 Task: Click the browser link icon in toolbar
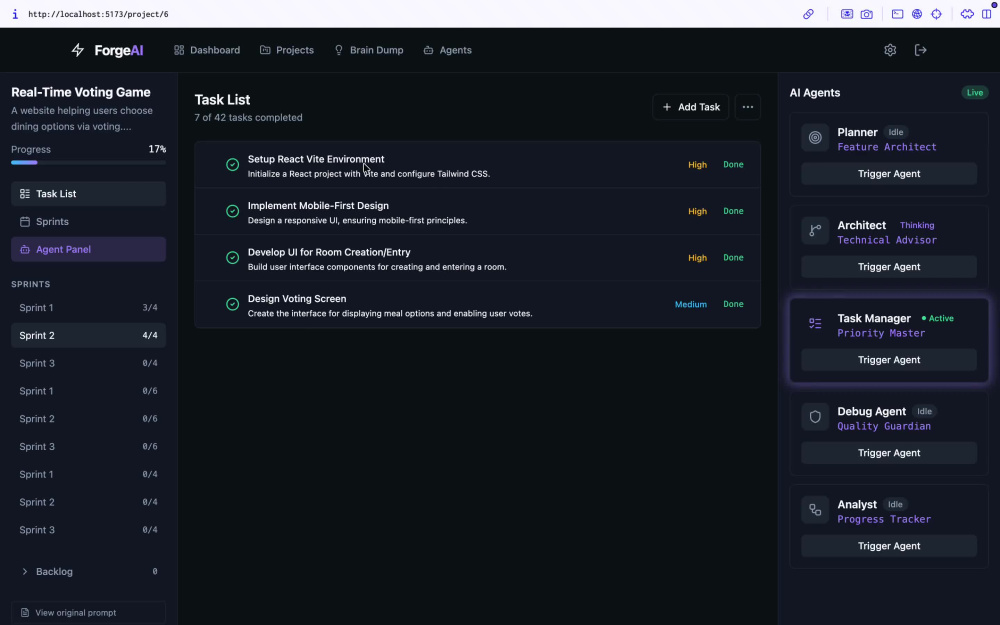[x=808, y=14]
